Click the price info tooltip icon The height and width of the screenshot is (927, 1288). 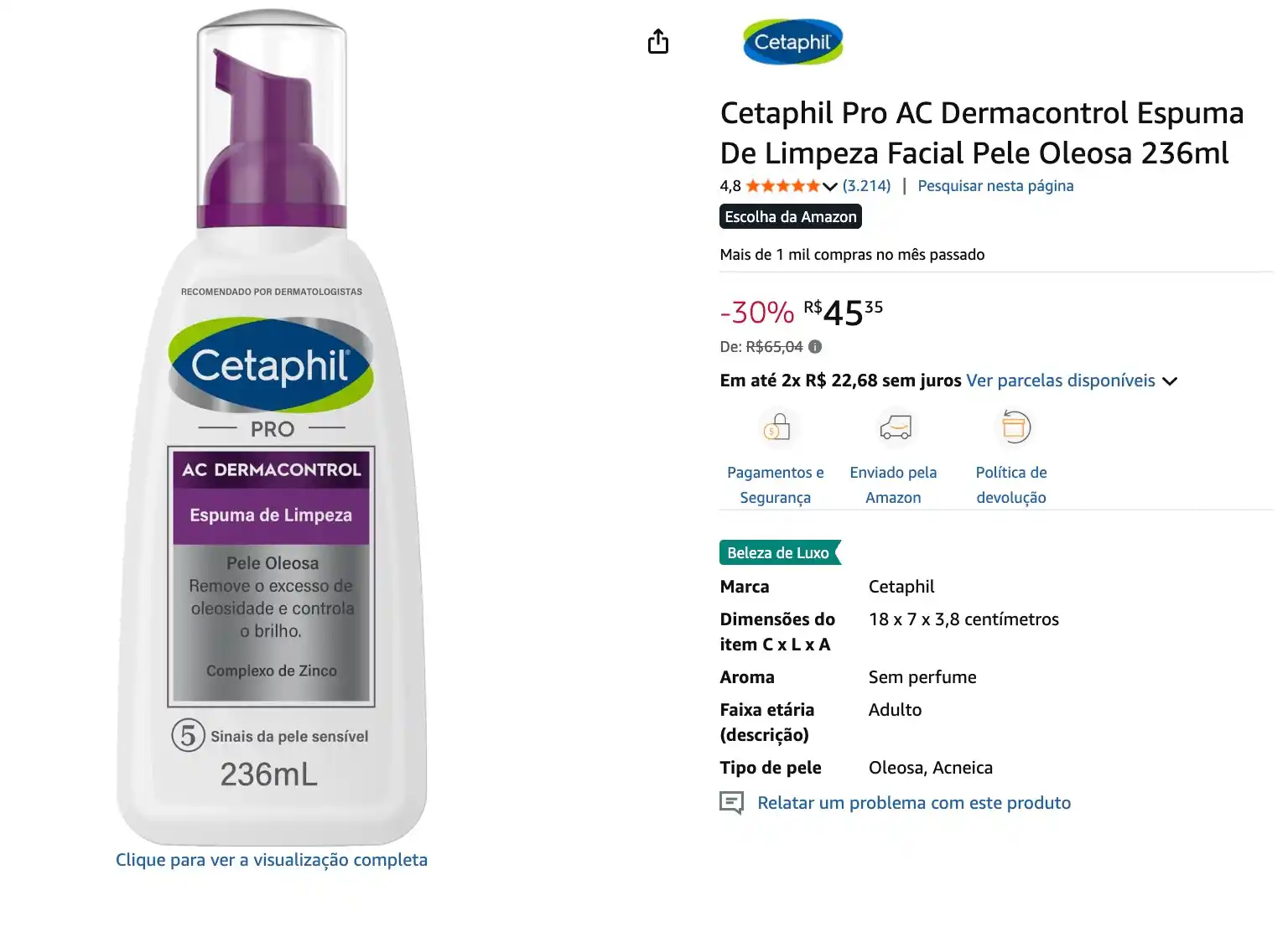coord(817,346)
